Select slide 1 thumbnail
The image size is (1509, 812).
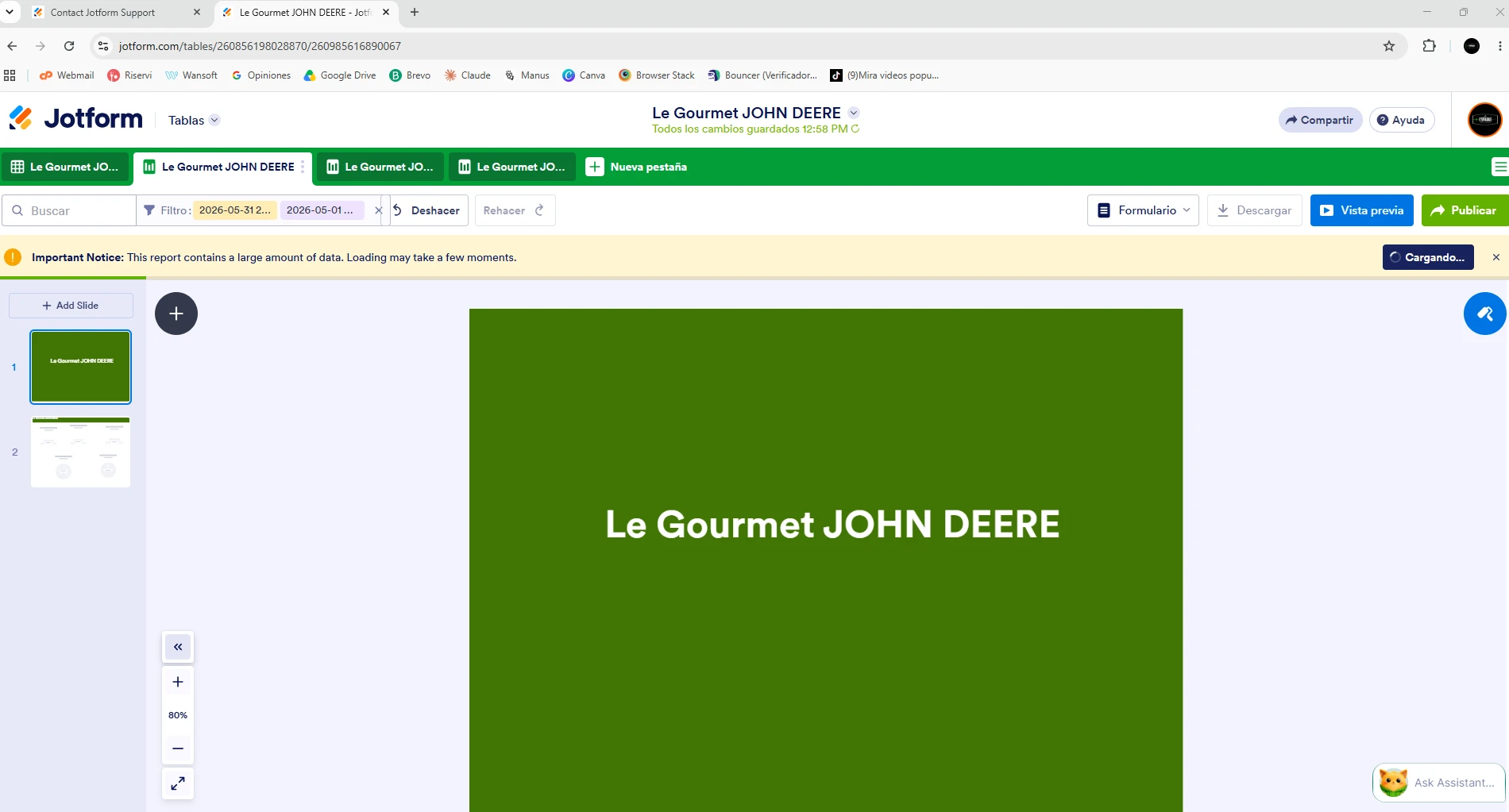point(80,367)
